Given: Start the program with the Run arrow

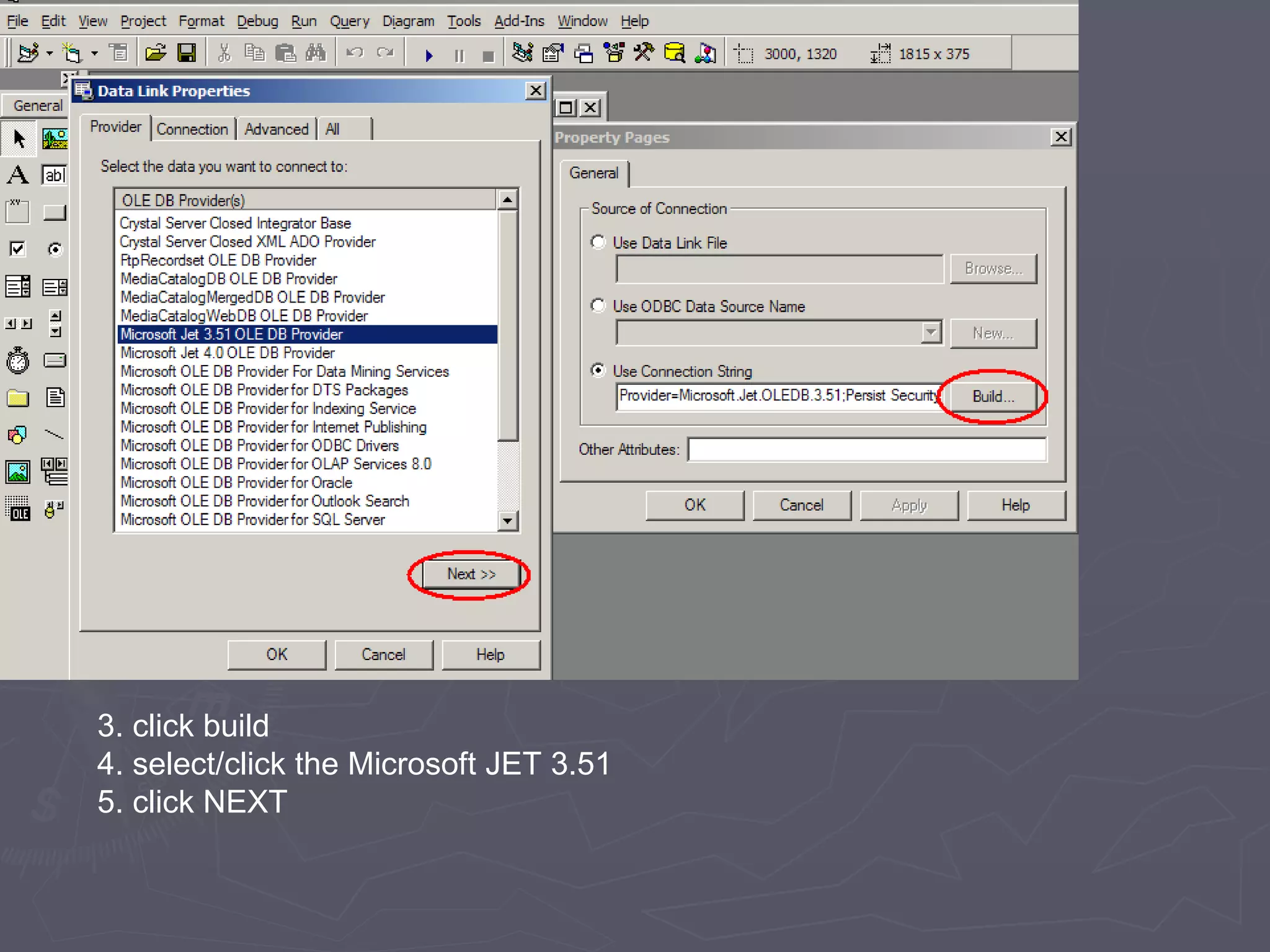Looking at the screenshot, I should [429, 56].
